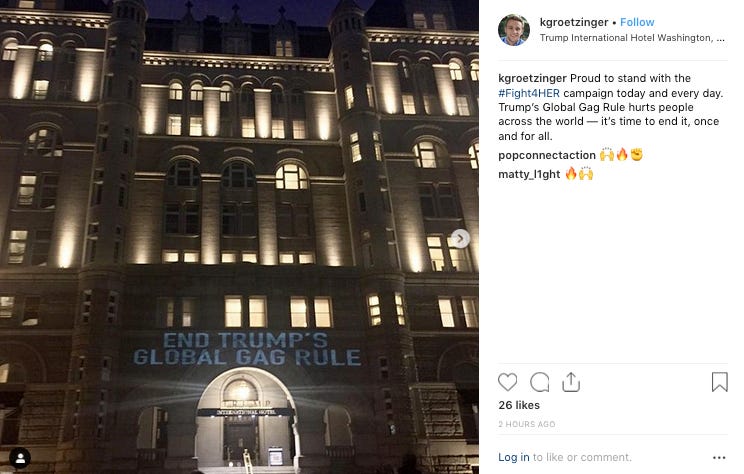Click the add comment prompt text
The image size is (744, 474).
(x=582, y=457)
